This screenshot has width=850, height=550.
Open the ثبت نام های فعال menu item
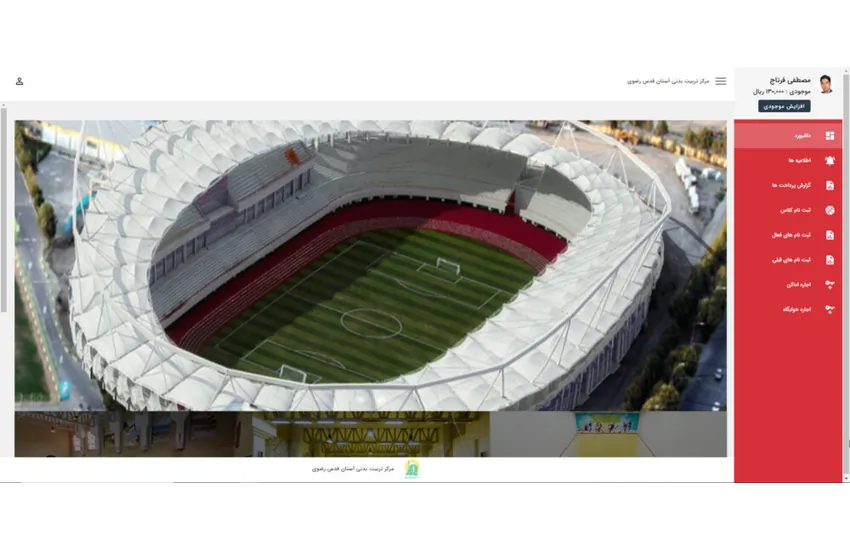(x=790, y=235)
